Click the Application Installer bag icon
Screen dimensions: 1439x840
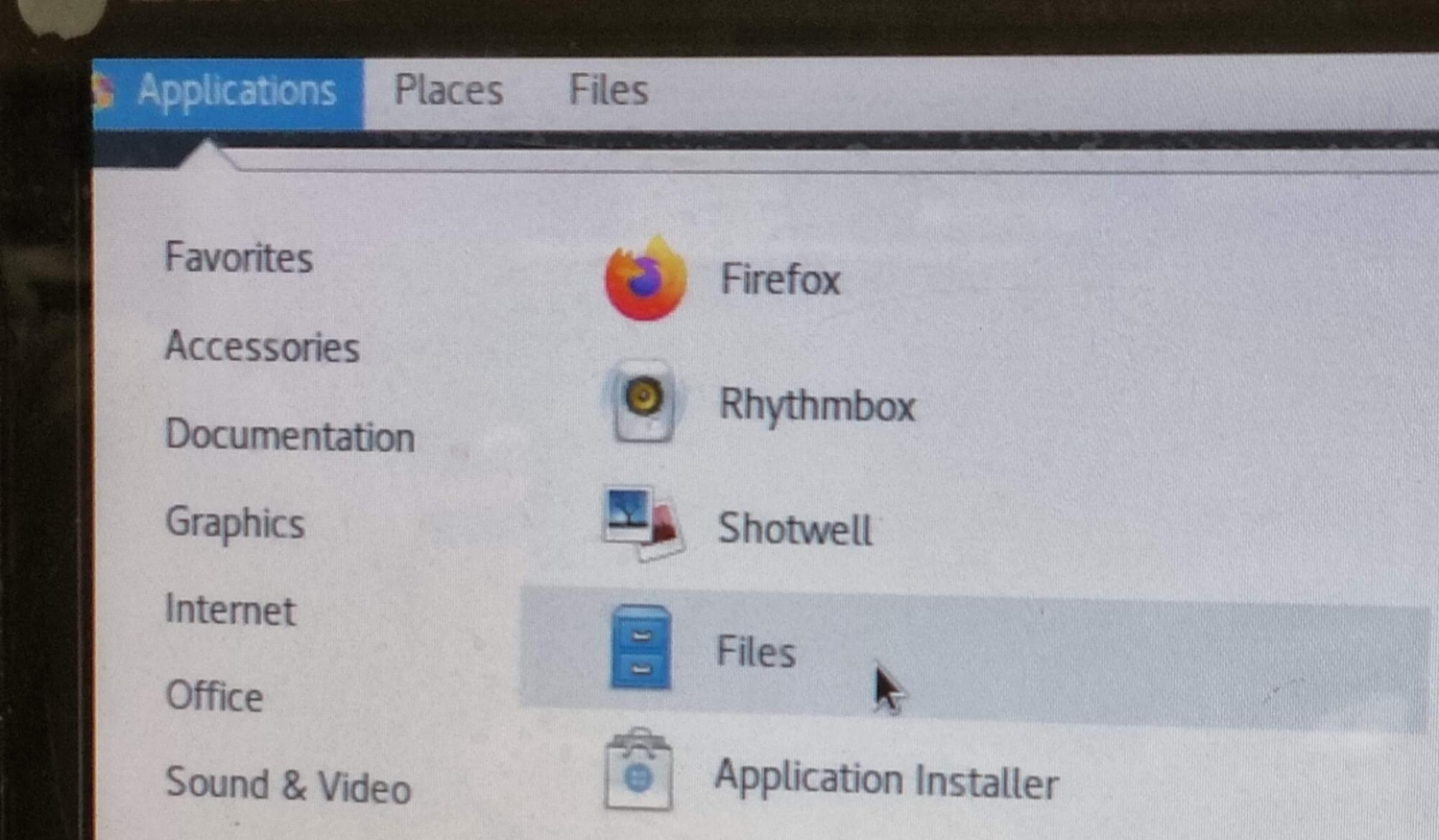tap(638, 770)
